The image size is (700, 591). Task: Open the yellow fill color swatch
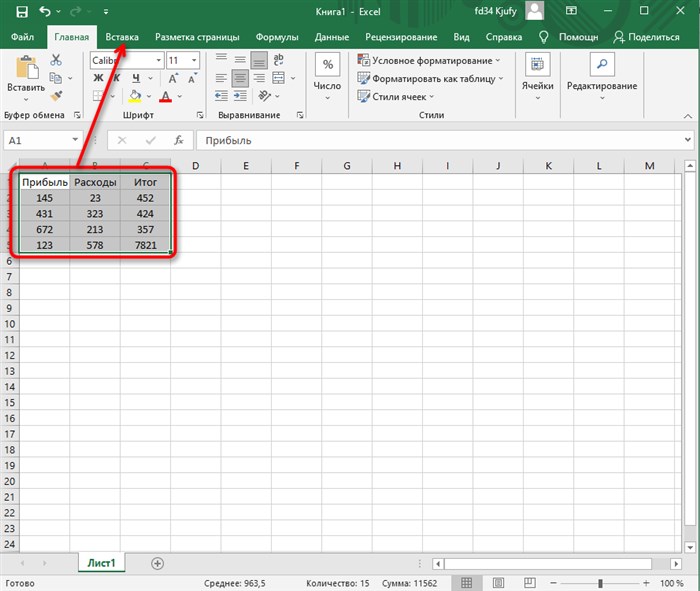(135, 96)
